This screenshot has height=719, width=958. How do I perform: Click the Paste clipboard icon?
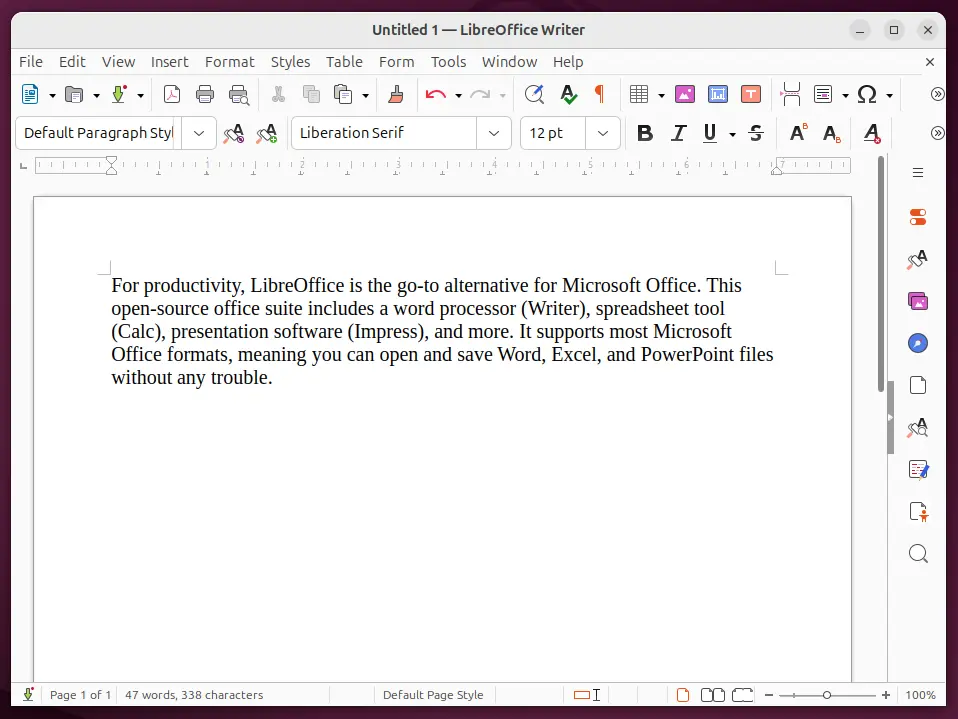[x=343, y=95]
